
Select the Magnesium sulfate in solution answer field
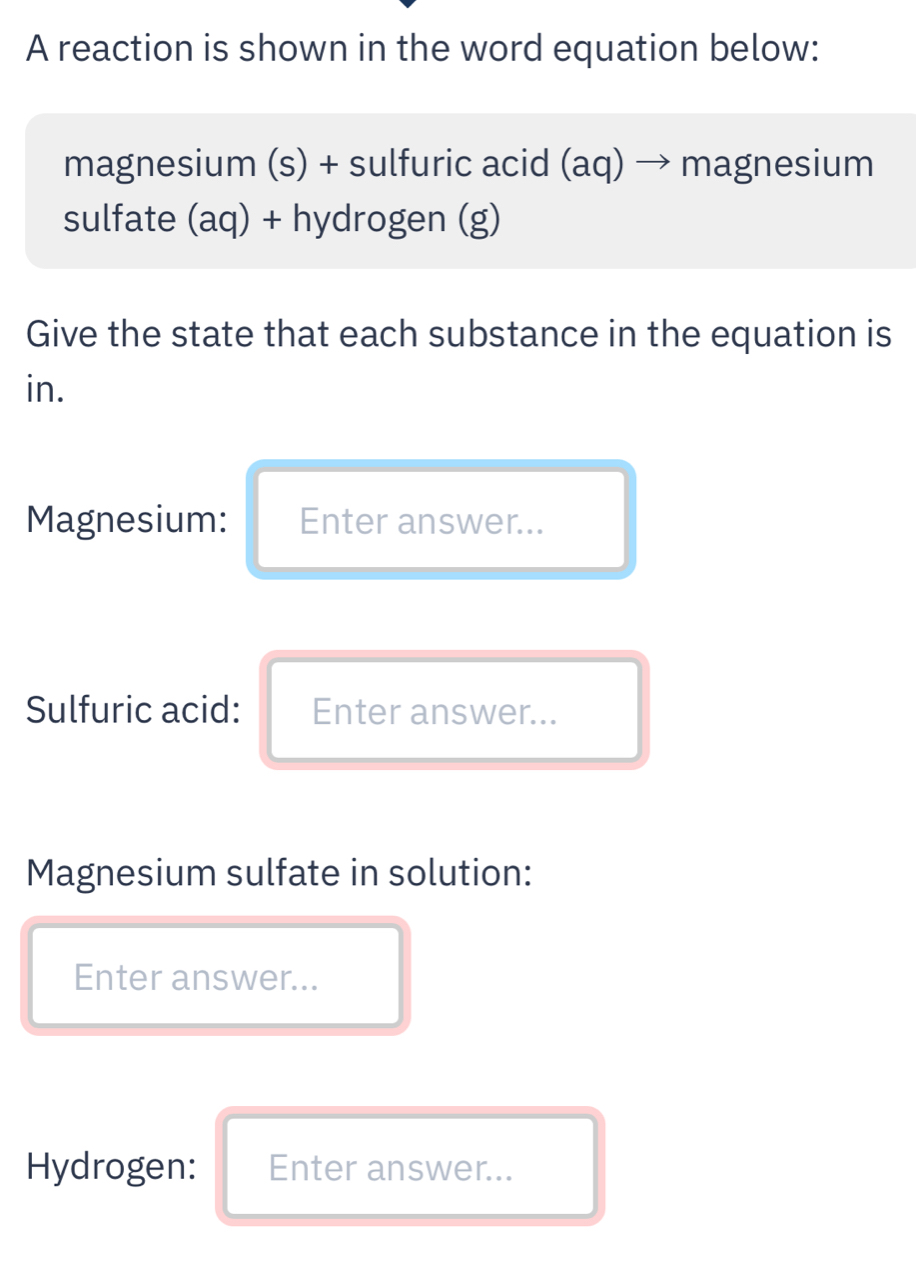coord(216,976)
